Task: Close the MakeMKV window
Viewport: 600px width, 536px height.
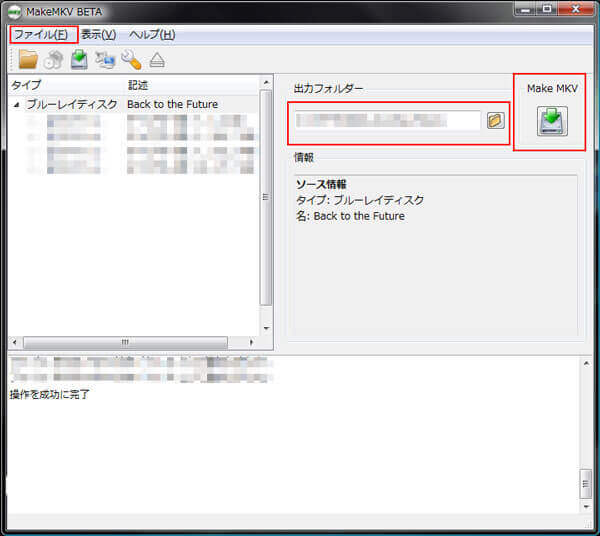Action: (575, 9)
